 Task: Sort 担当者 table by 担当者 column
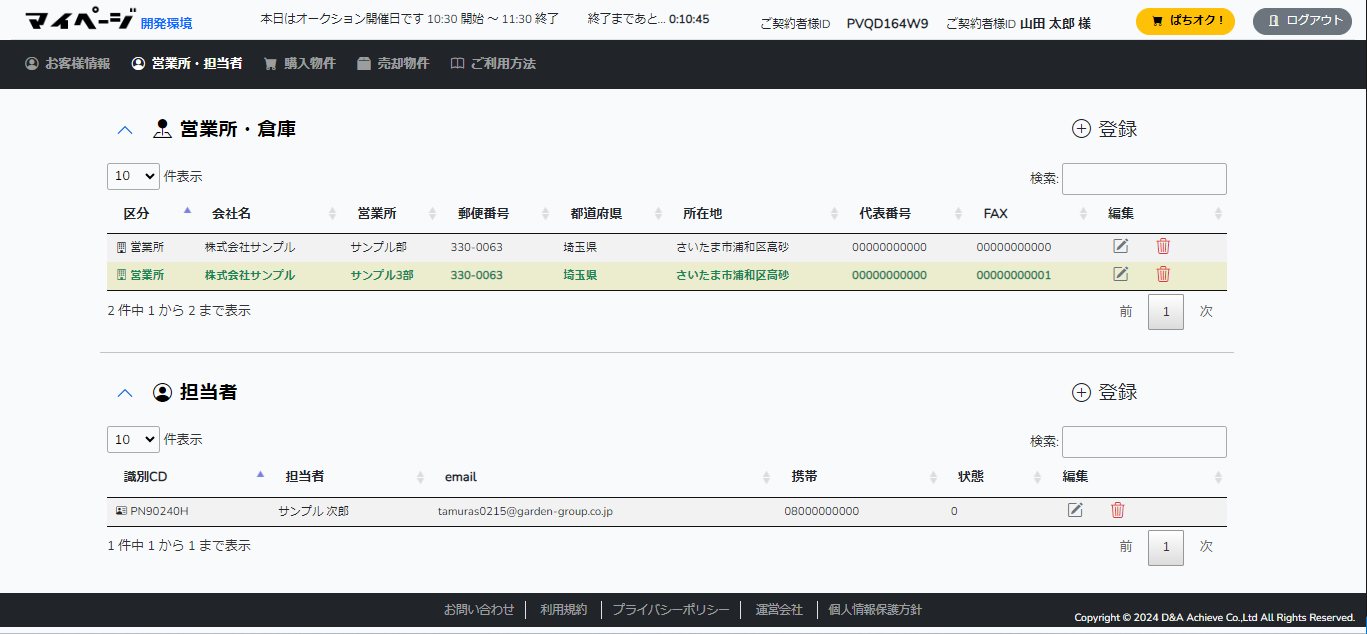350,476
